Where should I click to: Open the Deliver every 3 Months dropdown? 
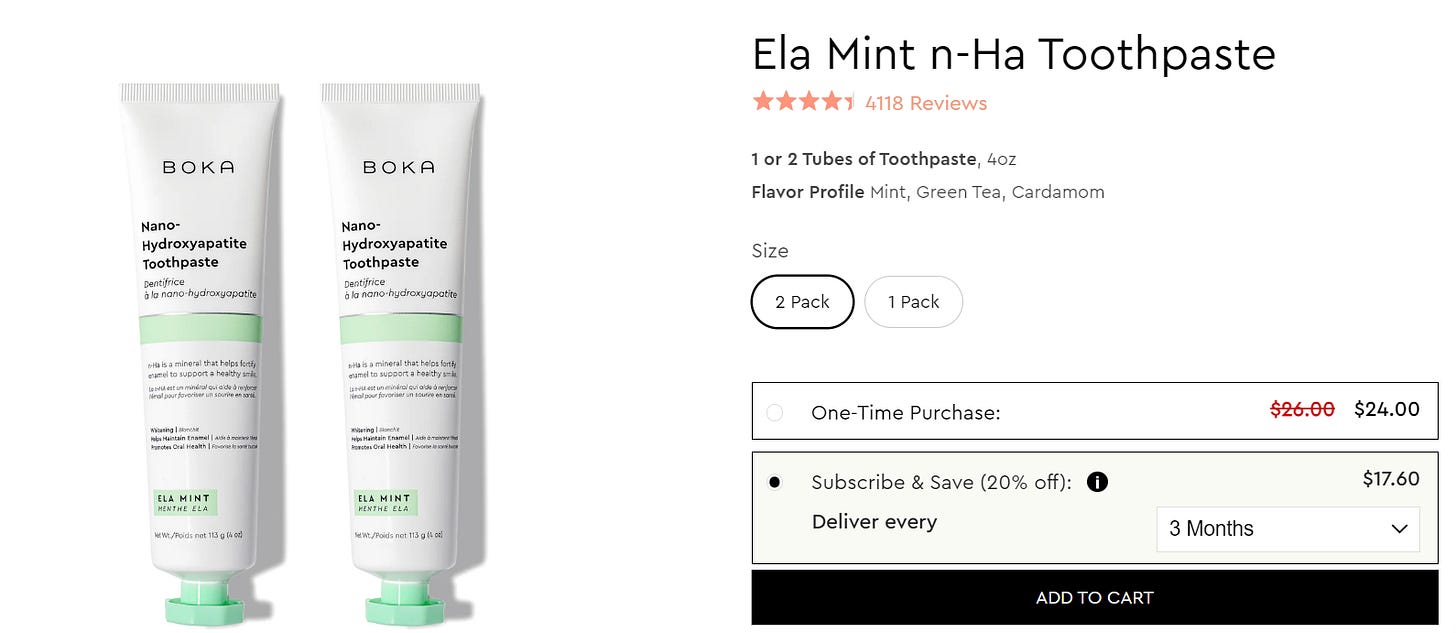(1288, 529)
